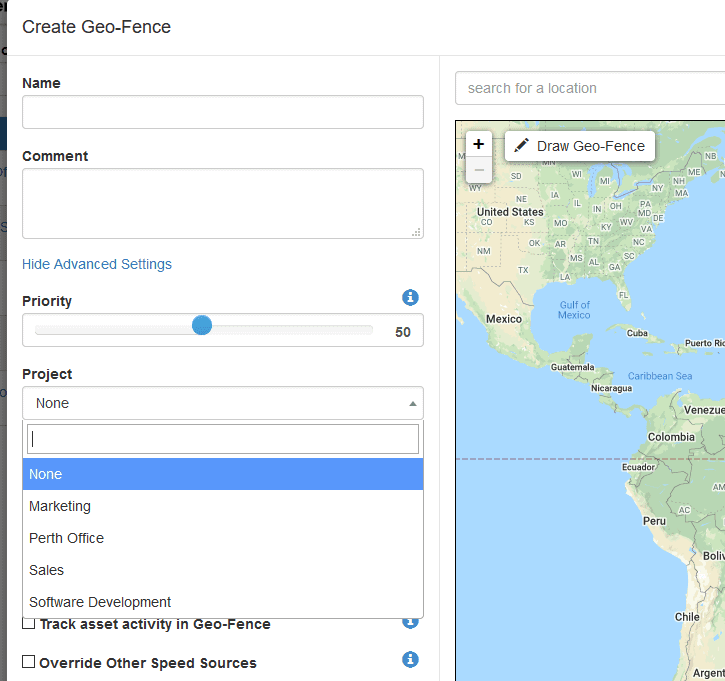Click Colombia label on the map
The height and width of the screenshot is (681, 725).
[671, 437]
